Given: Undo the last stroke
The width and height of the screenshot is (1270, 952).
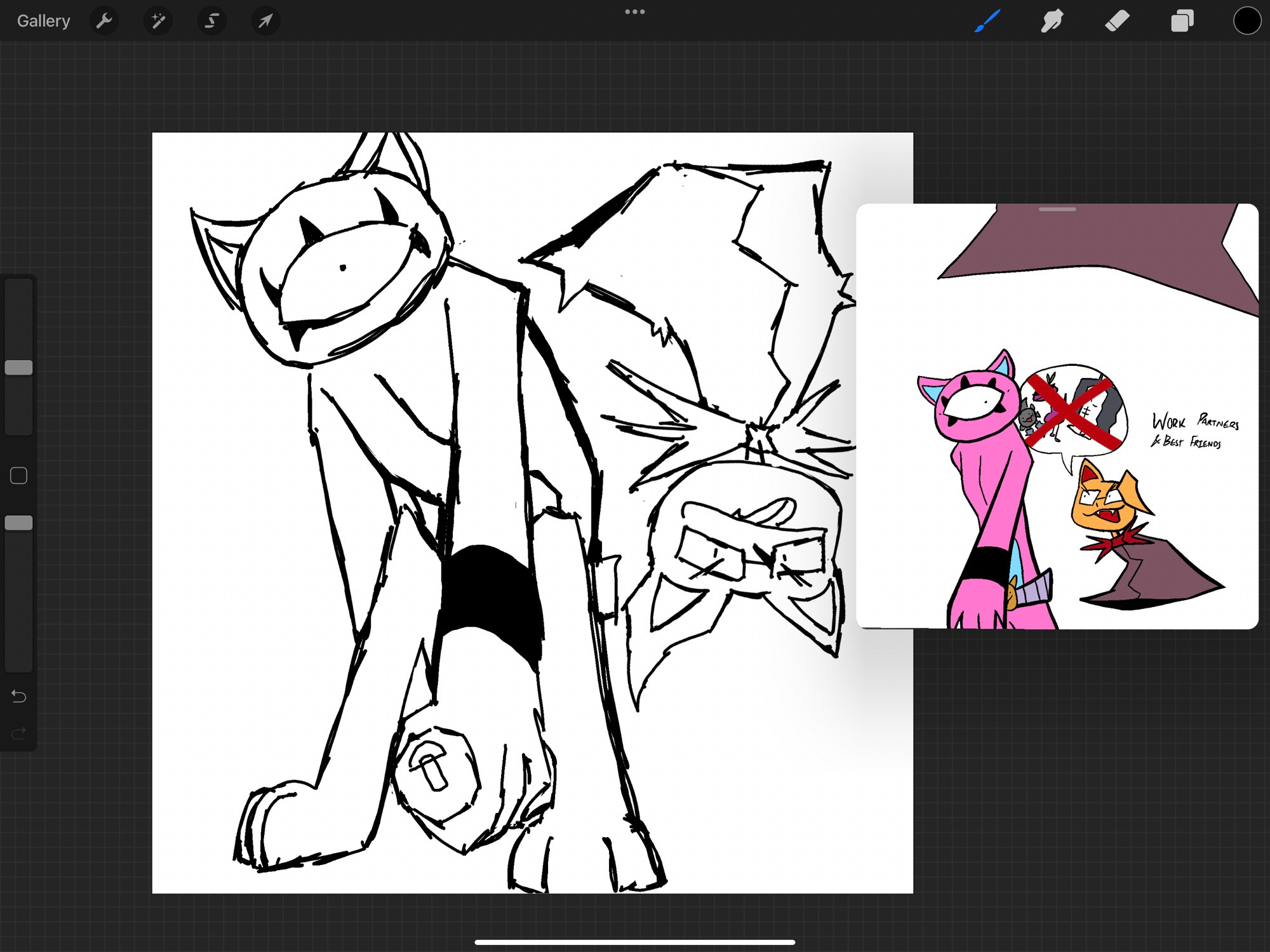Looking at the screenshot, I should (x=18, y=696).
